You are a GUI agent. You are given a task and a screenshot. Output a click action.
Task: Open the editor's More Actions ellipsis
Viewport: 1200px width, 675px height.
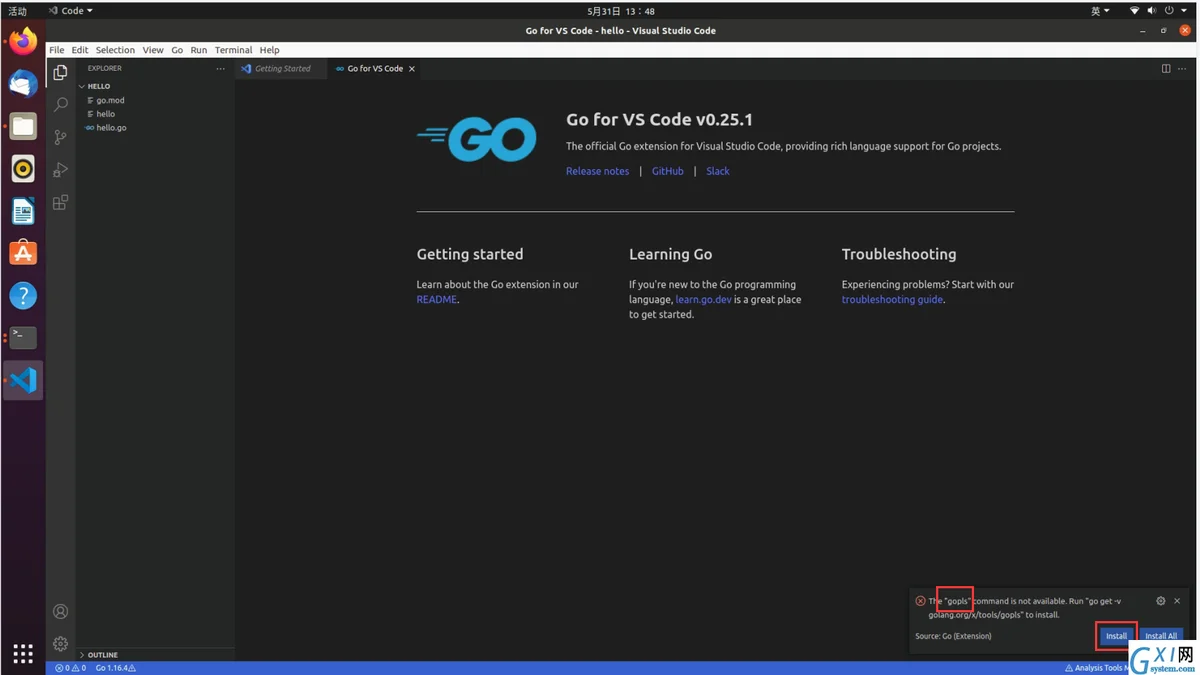[1184, 69]
